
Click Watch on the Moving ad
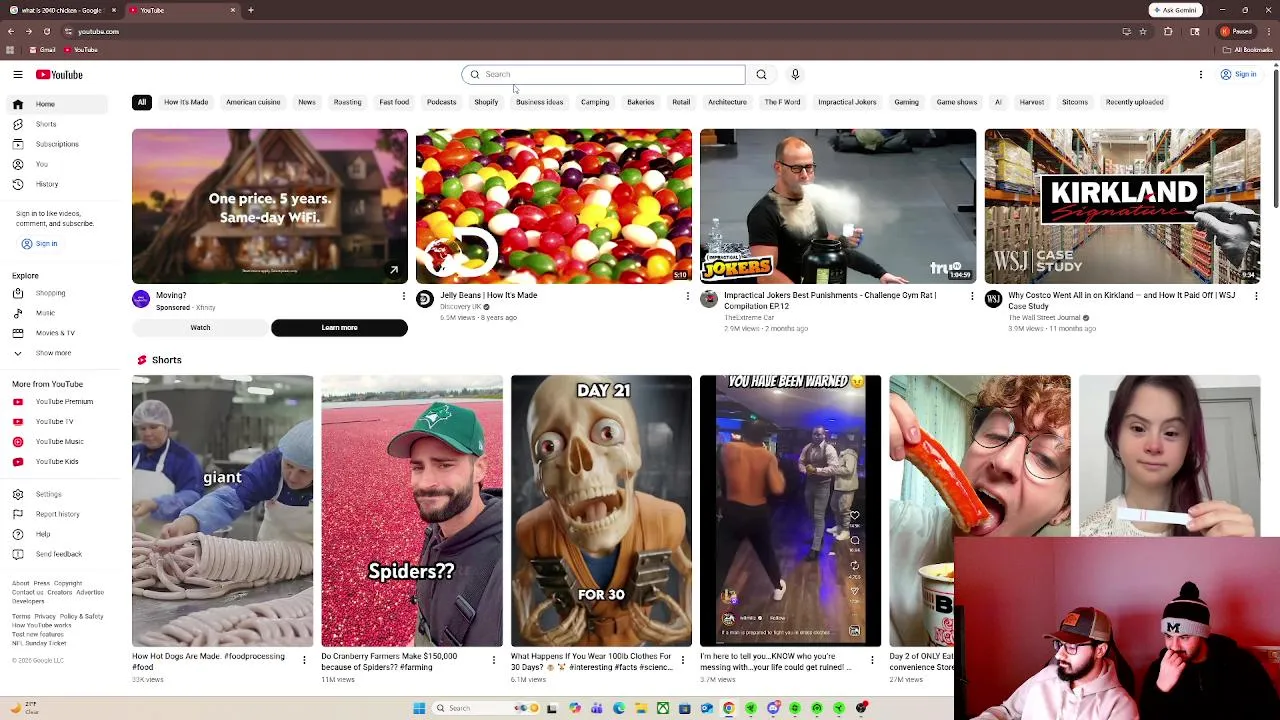click(200, 328)
